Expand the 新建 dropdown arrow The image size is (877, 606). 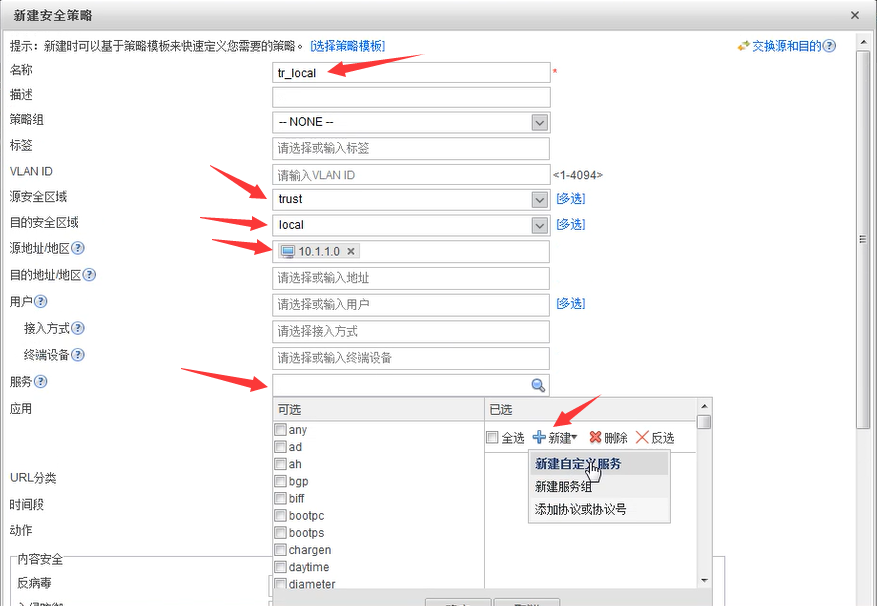coord(574,438)
